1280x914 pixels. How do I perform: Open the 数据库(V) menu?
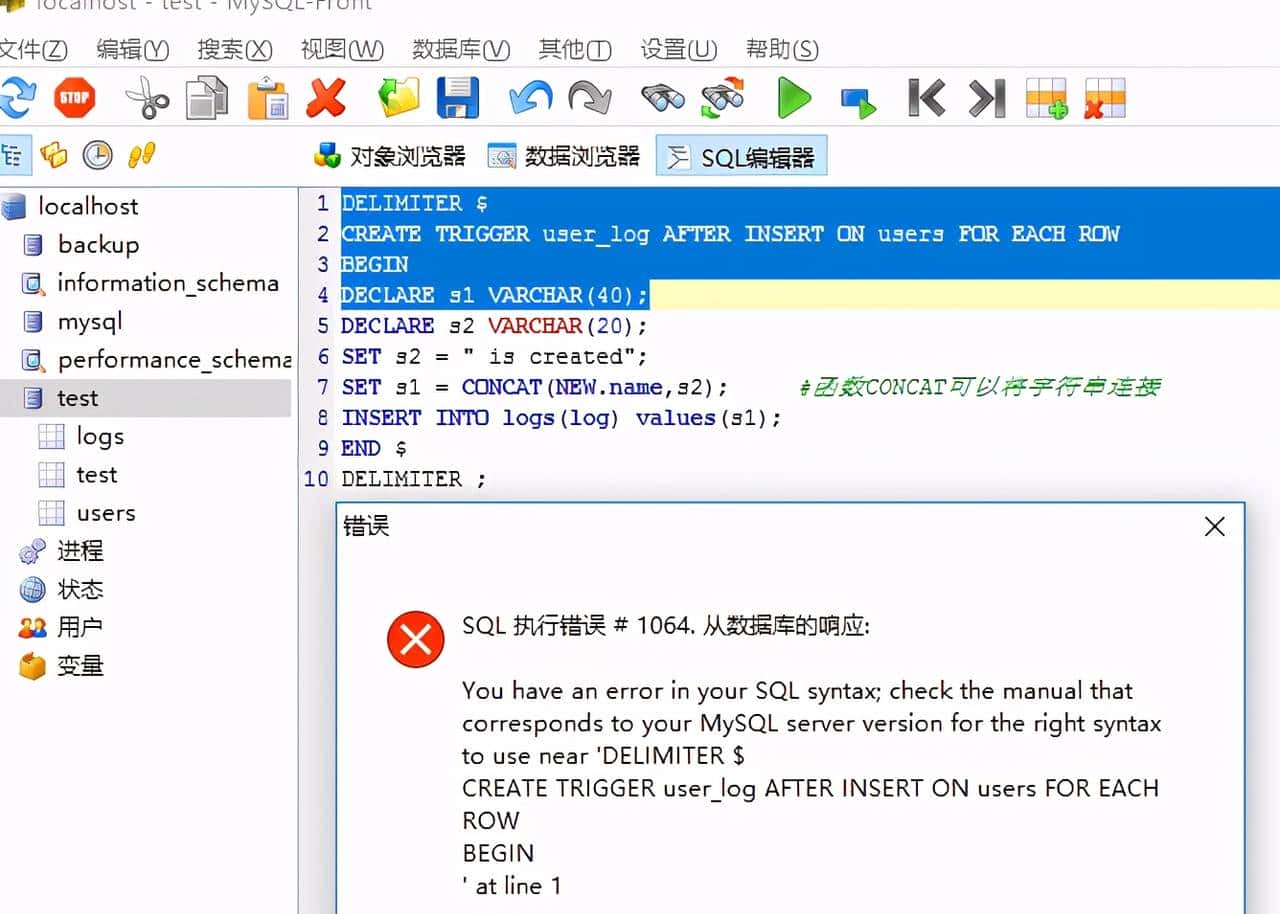pyautogui.click(x=461, y=49)
